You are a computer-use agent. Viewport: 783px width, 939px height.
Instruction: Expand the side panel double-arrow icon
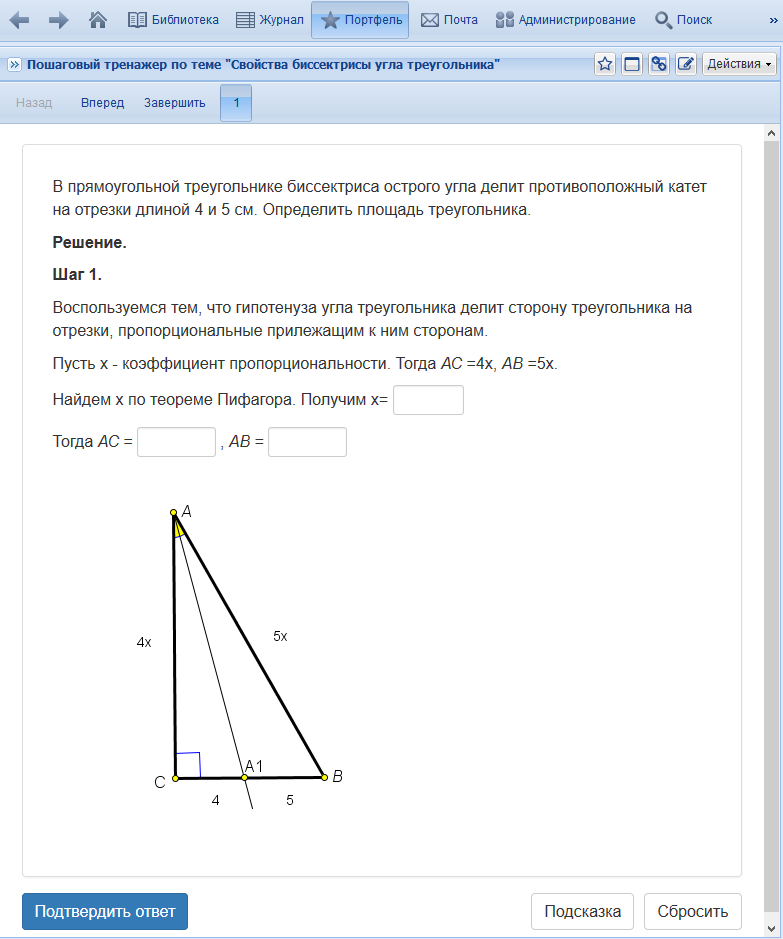click(x=14, y=64)
